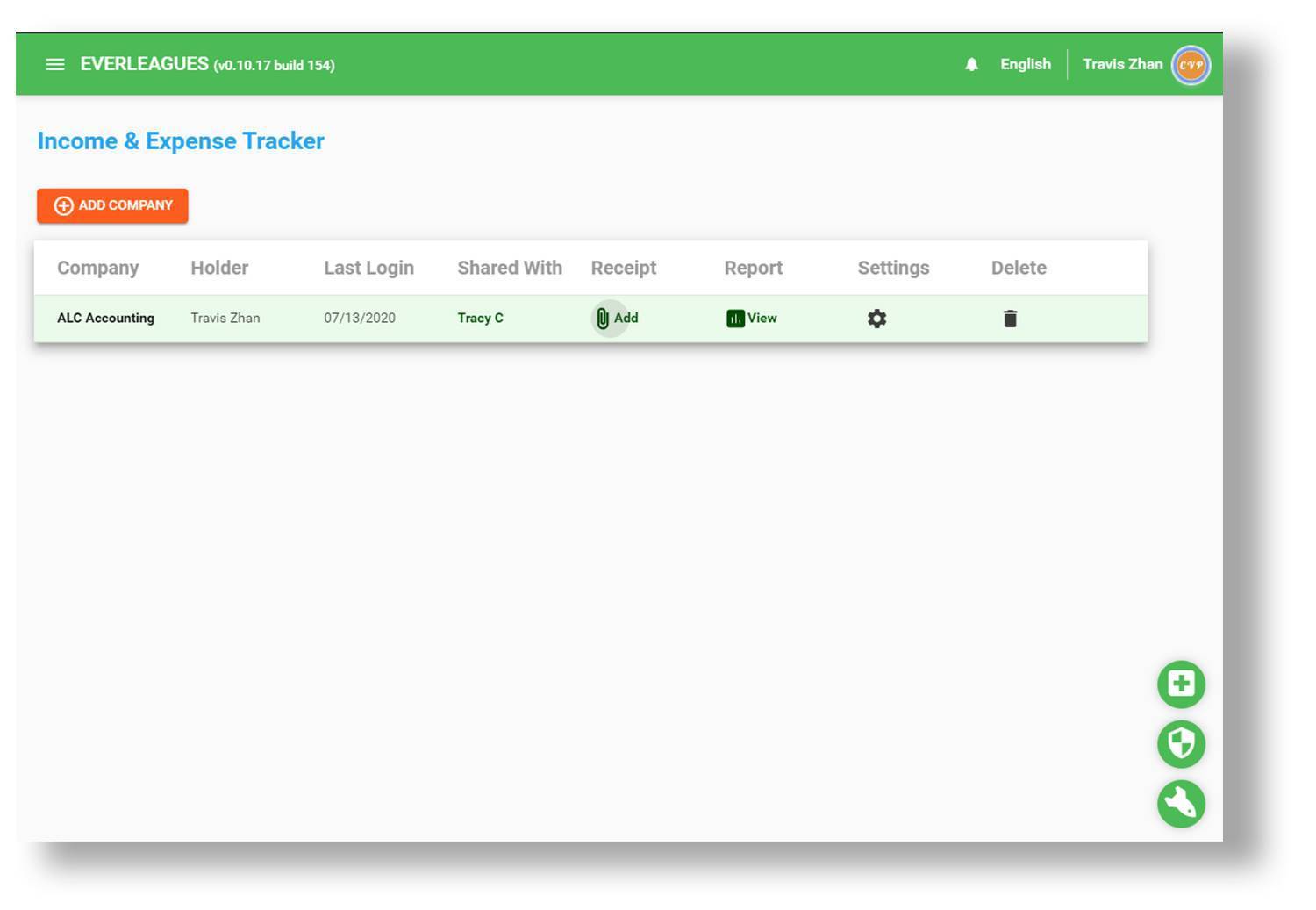
Task: Click the Holder column header
Action: pos(219,268)
